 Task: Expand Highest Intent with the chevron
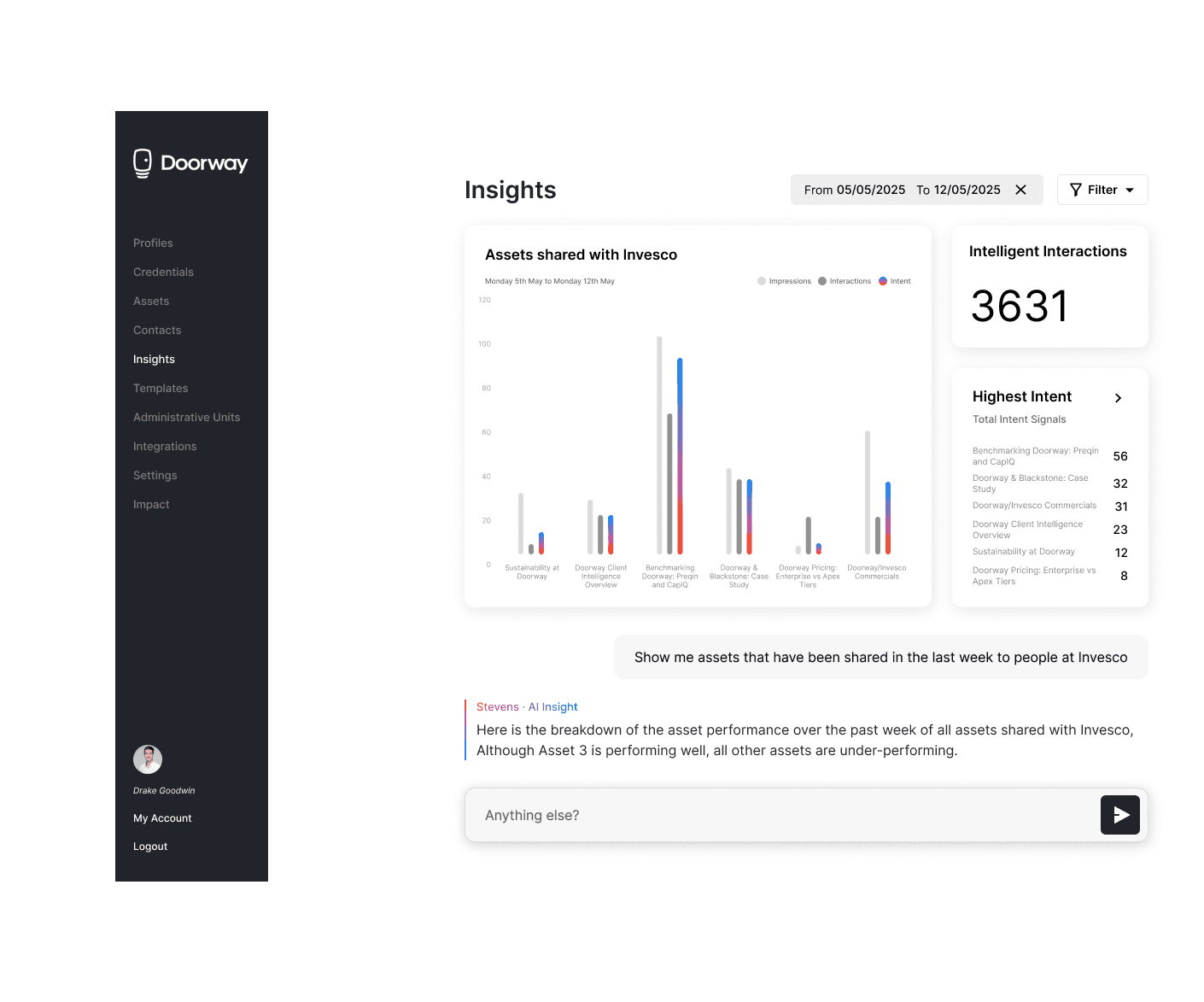[1119, 398]
